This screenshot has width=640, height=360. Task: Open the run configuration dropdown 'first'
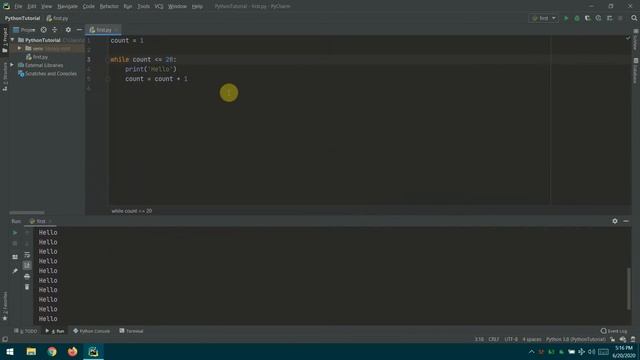[543, 18]
